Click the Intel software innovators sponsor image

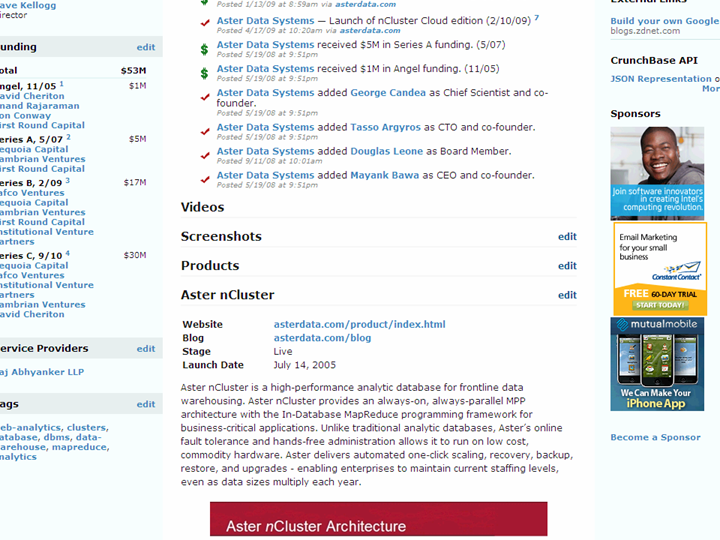click(657, 173)
